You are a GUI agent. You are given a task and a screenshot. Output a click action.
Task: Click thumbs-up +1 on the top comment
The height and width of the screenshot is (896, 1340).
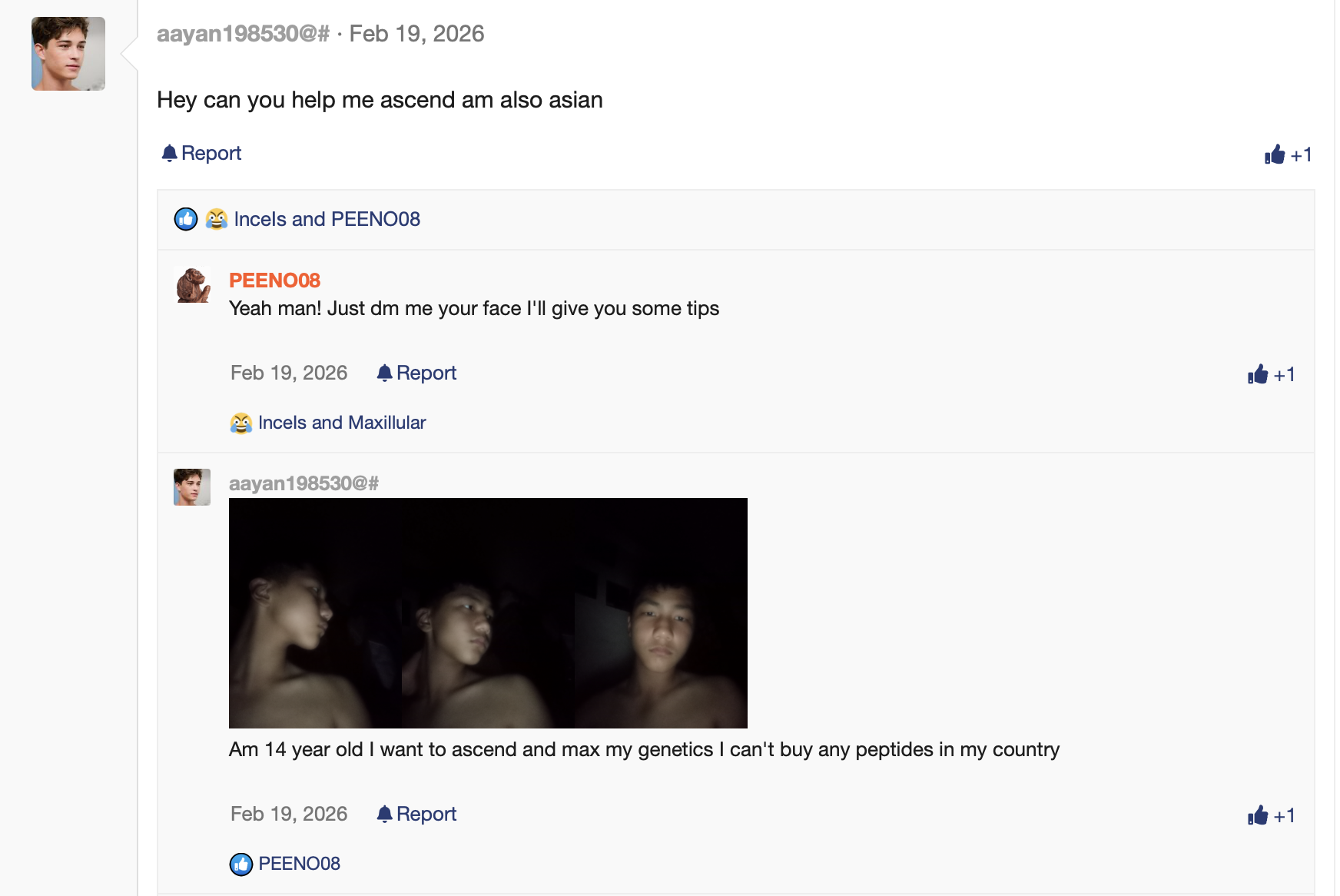click(x=1288, y=154)
